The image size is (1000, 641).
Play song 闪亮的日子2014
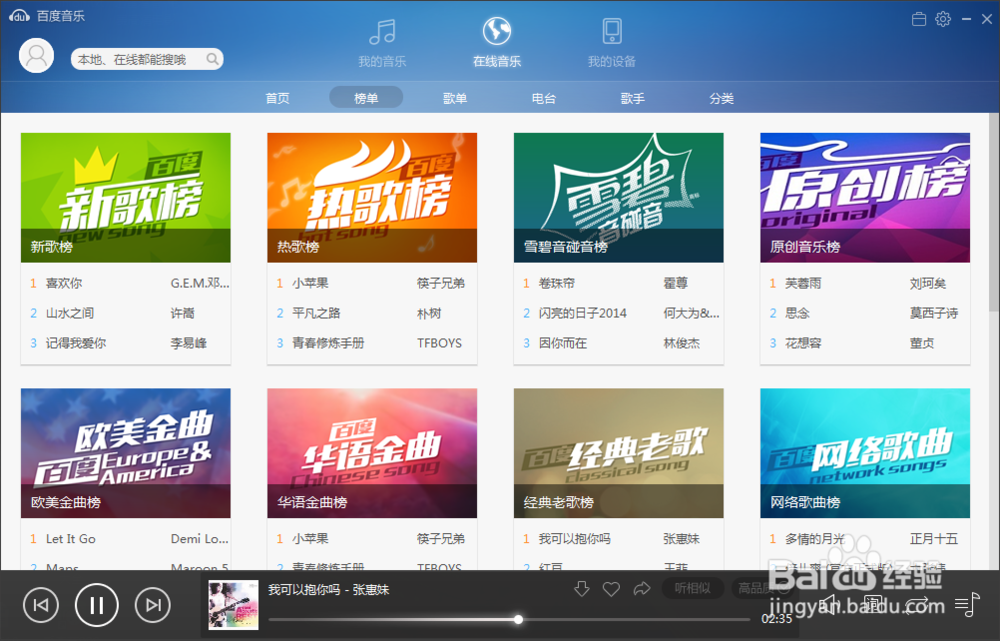[582, 313]
